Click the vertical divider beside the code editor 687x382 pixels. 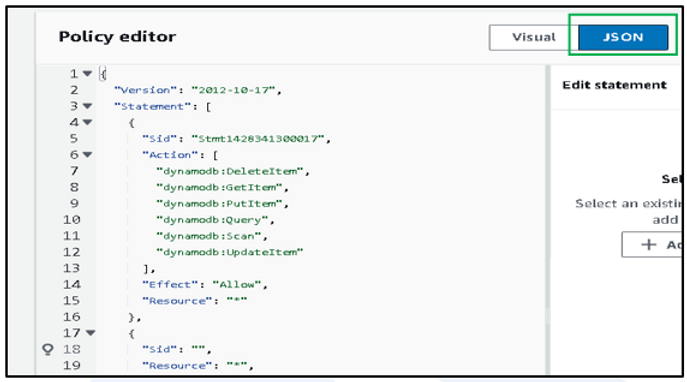pos(547,219)
